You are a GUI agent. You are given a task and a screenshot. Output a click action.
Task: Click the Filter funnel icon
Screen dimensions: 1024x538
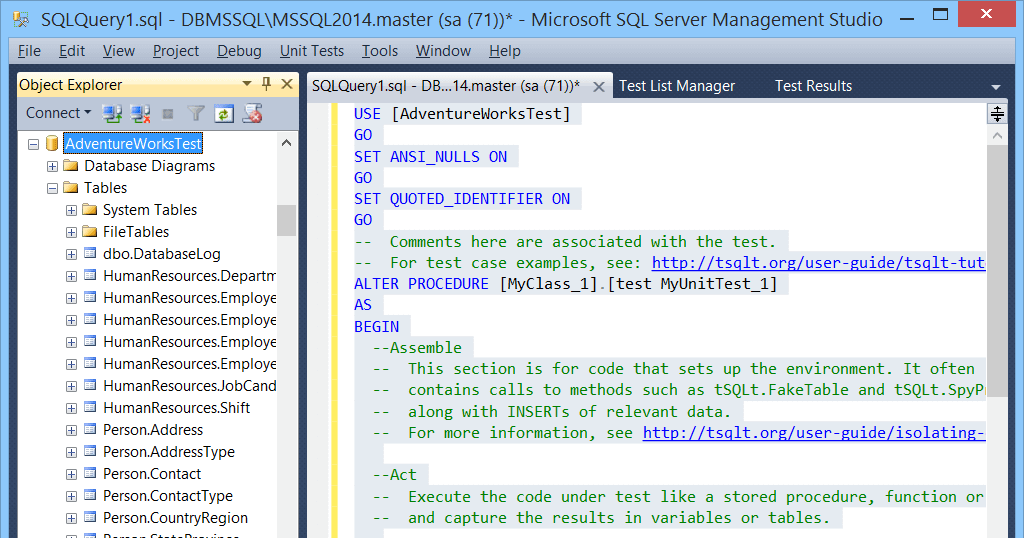tap(196, 114)
